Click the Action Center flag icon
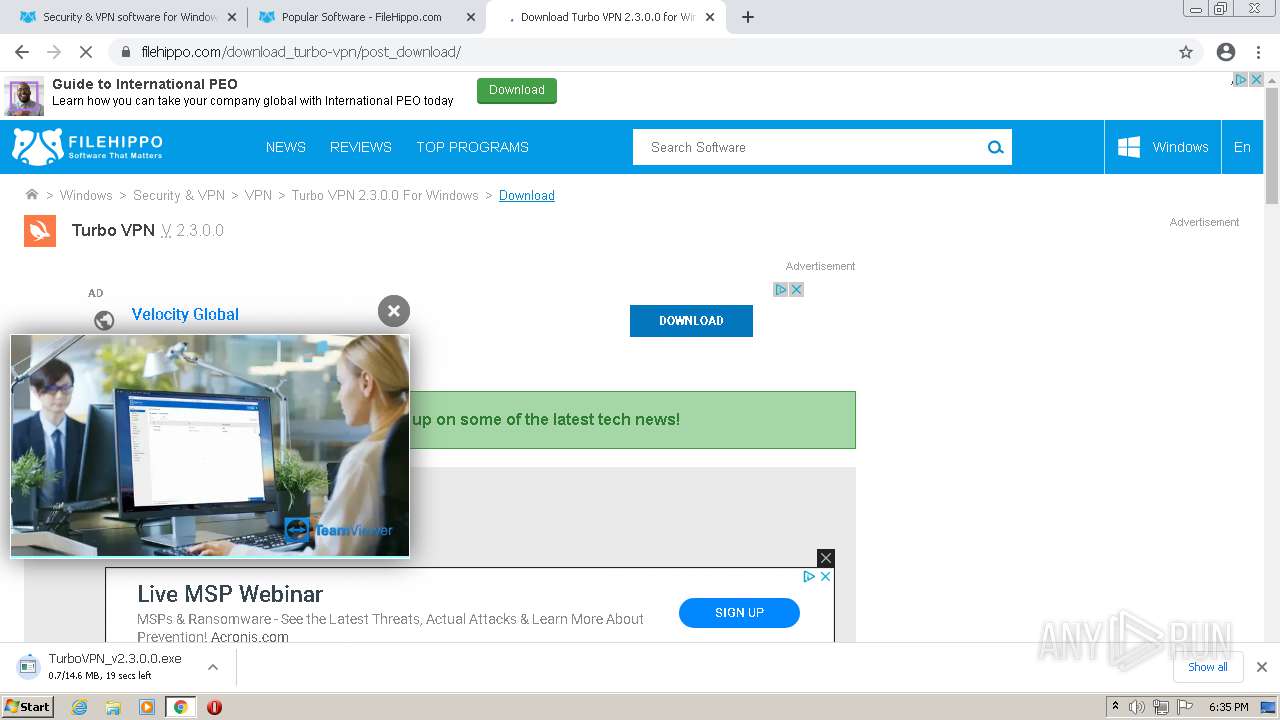This screenshot has height=720, width=1280. click(x=1186, y=707)
